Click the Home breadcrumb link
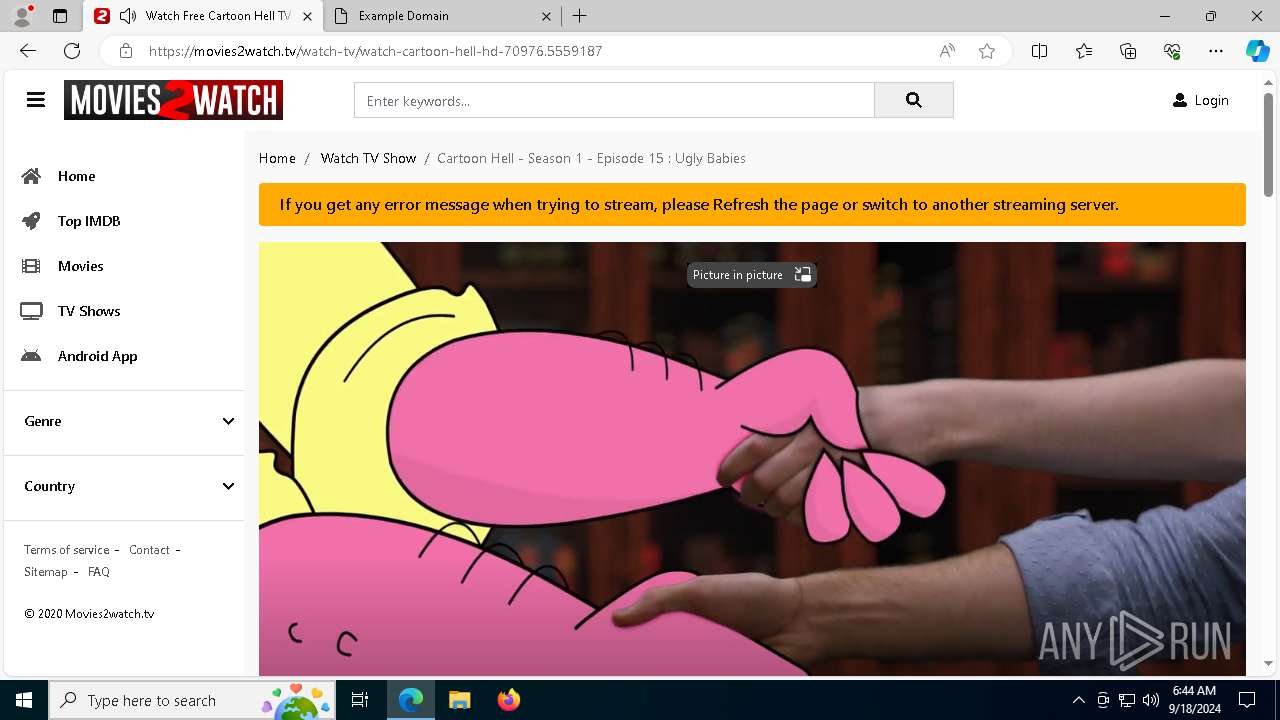The image size is (1280, 720). (x=277, y=158)
